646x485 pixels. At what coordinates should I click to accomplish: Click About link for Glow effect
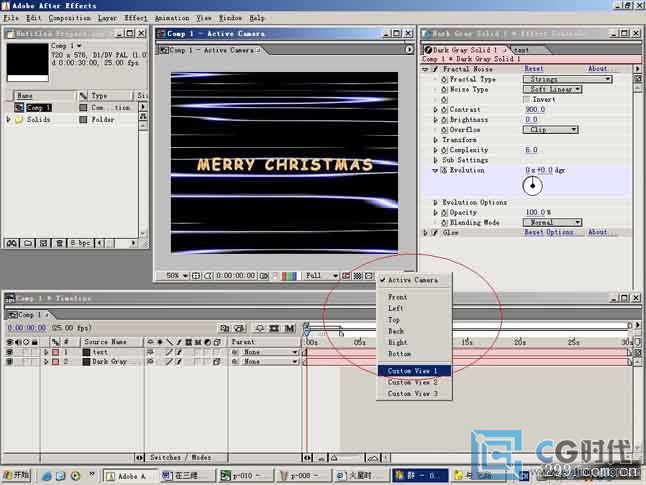click(597, 232)
